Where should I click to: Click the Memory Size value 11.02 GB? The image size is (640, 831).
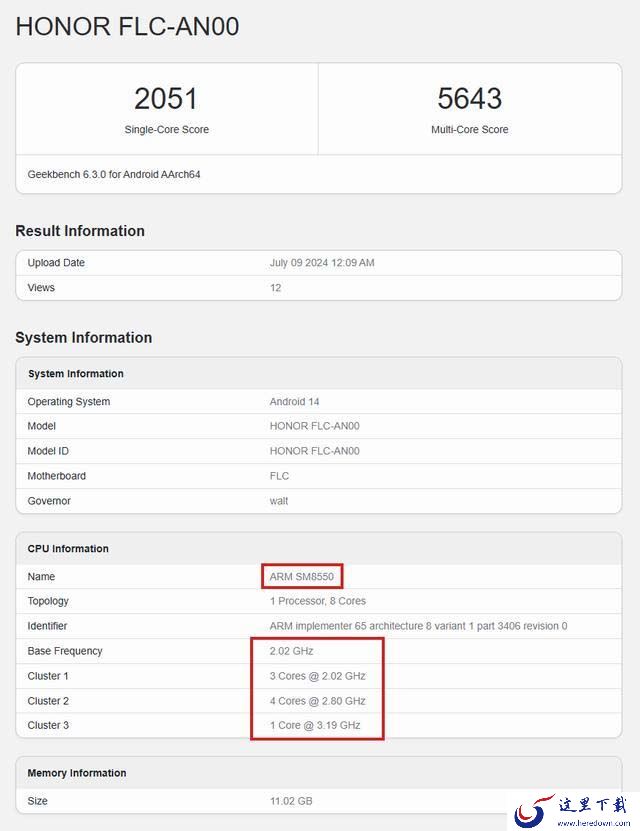pyautogui.click(x=291, y=801)
